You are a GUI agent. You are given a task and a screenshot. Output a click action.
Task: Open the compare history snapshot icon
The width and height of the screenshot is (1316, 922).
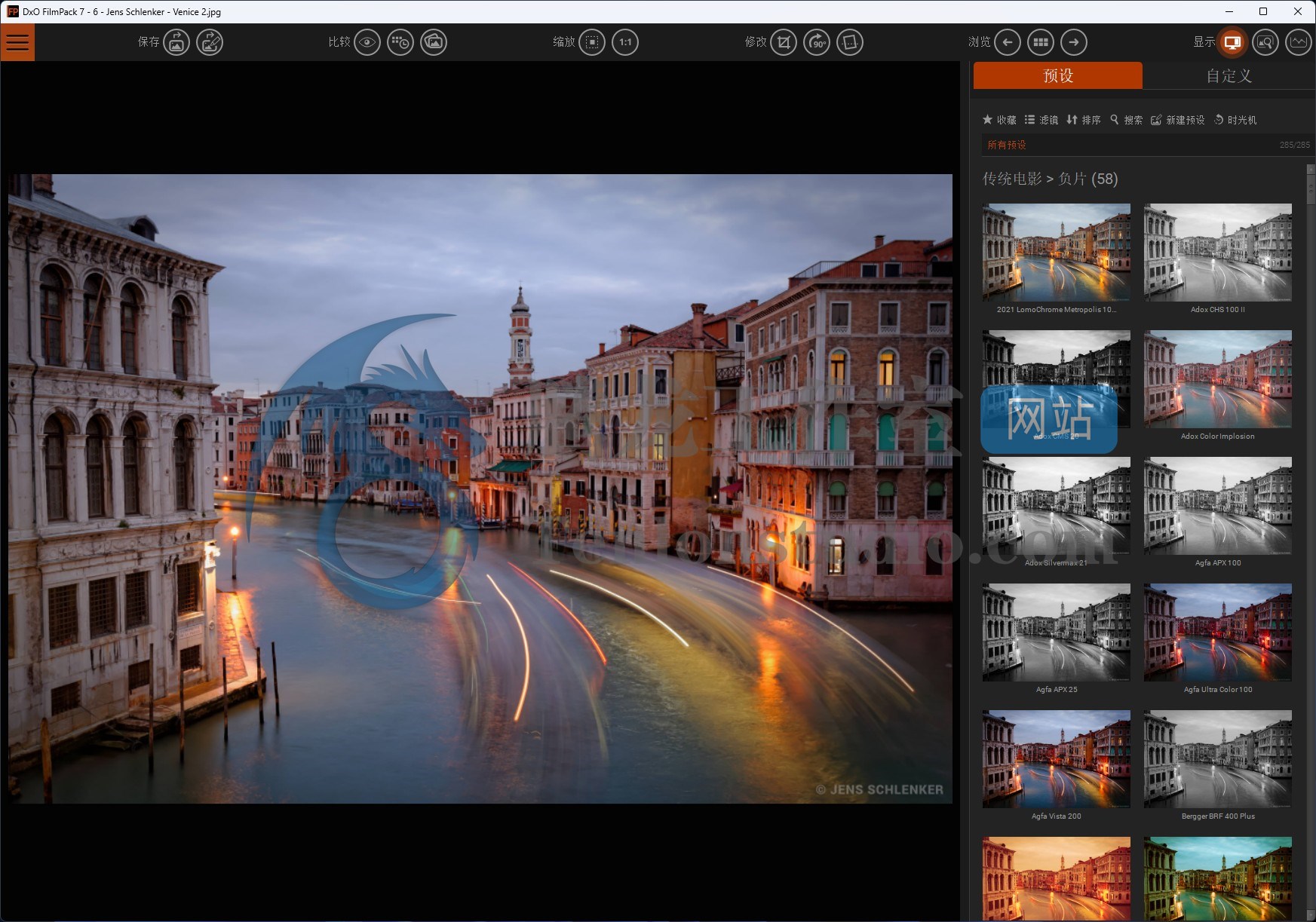(400, 42)
